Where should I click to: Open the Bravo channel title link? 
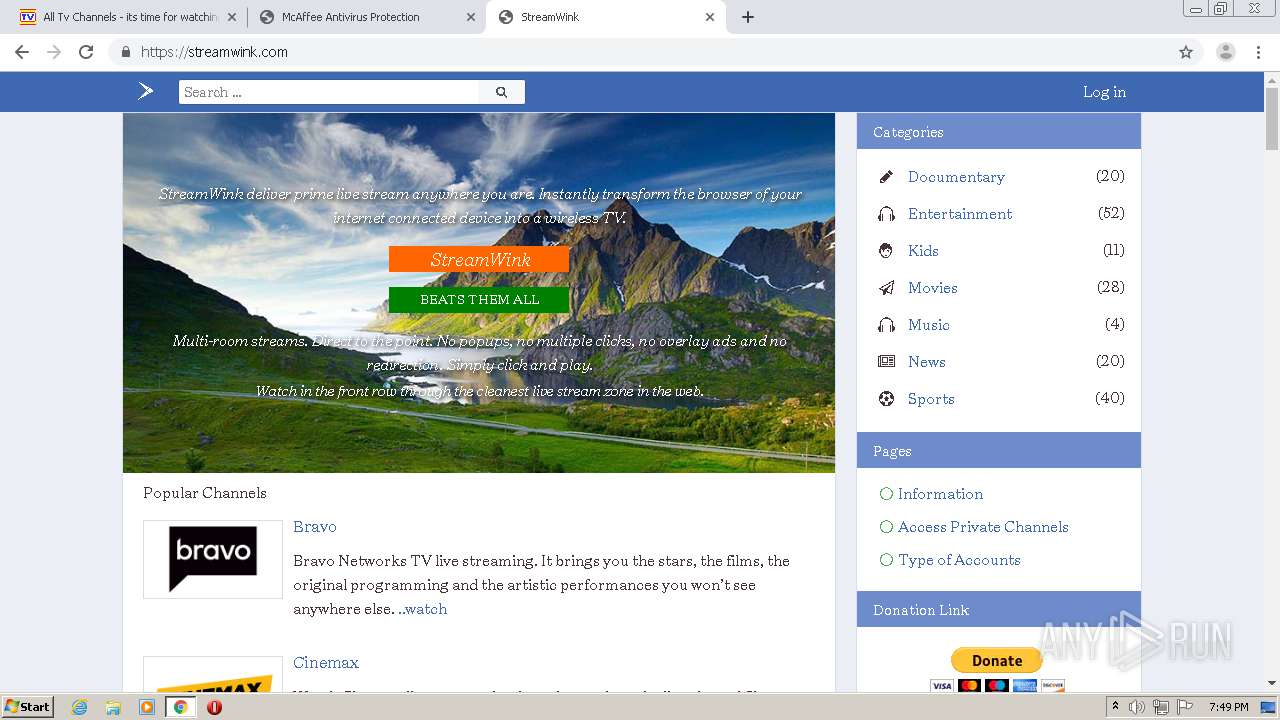[314, 527]
